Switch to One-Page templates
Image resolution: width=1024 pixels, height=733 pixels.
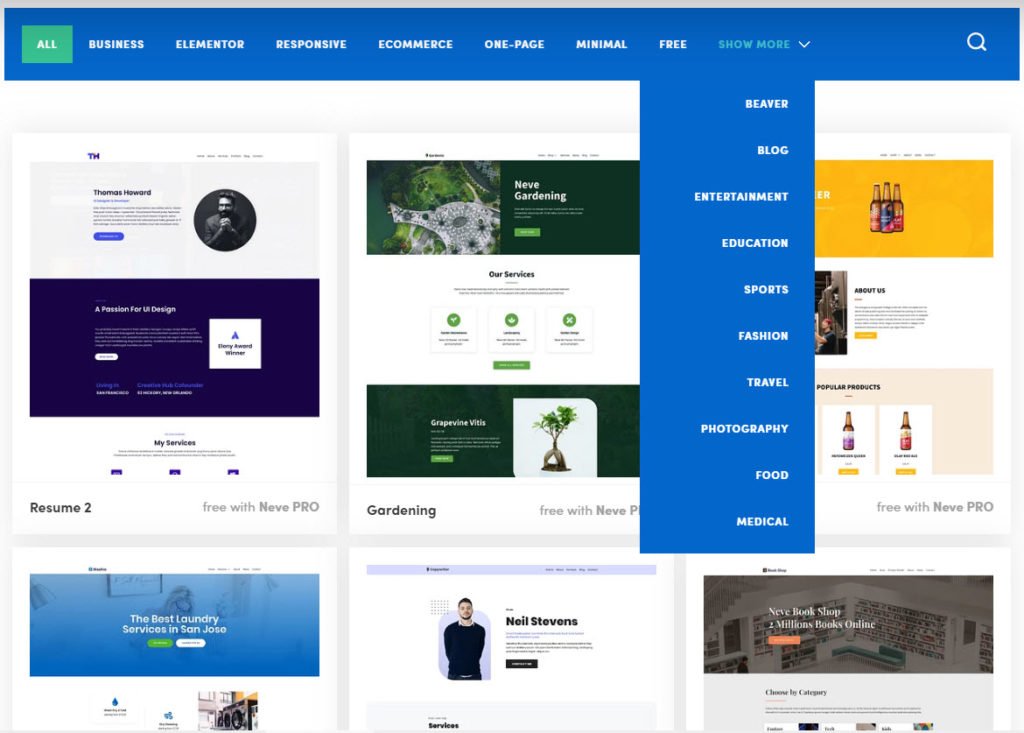[x=514, y=44]
